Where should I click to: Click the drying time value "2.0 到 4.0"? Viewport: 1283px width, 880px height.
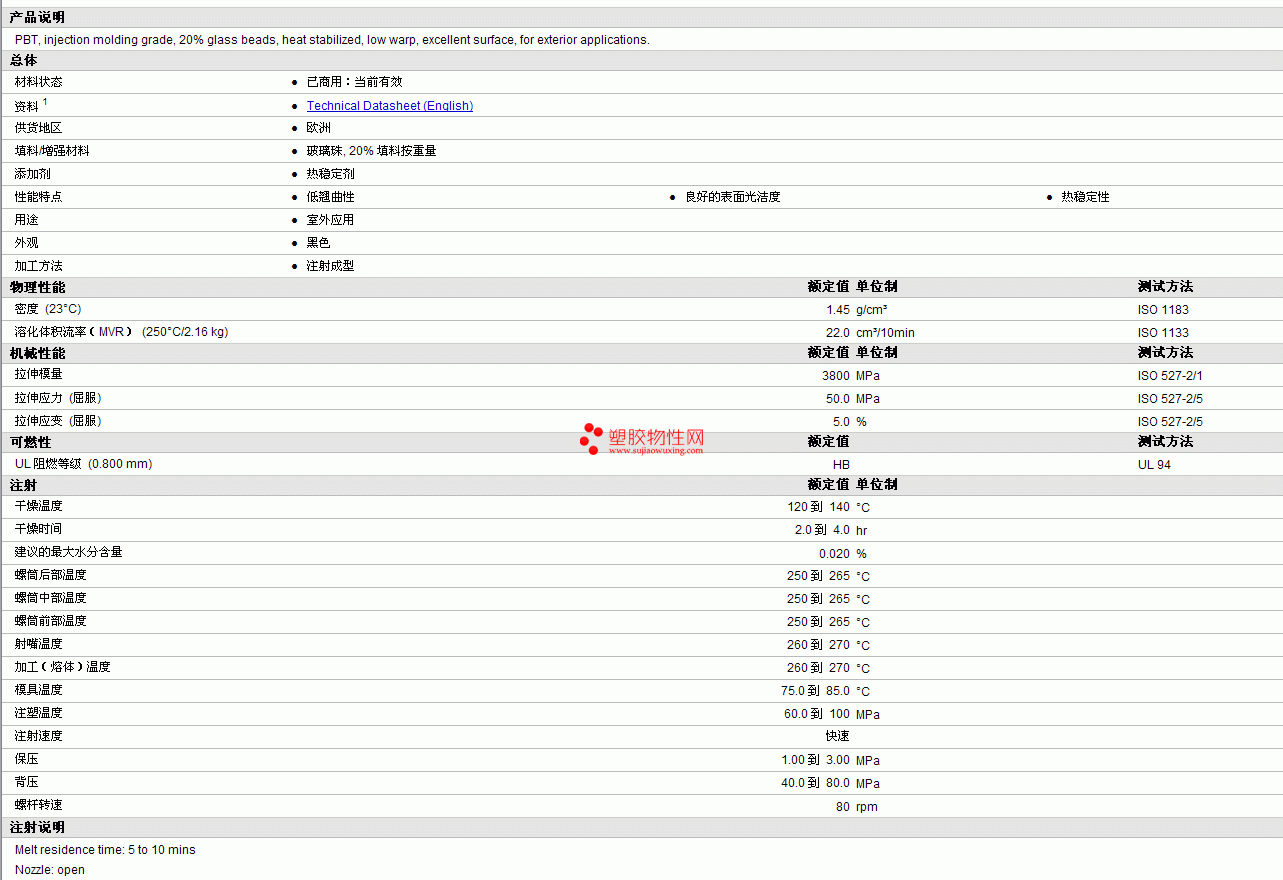coord(822,530)
